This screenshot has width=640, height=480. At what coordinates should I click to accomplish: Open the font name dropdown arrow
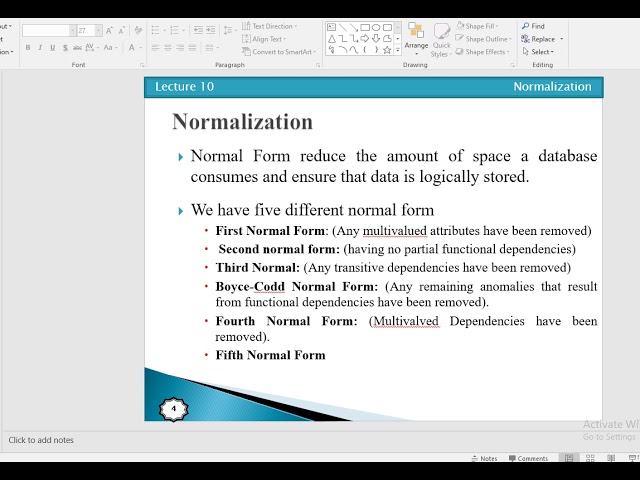pos(73,31)
